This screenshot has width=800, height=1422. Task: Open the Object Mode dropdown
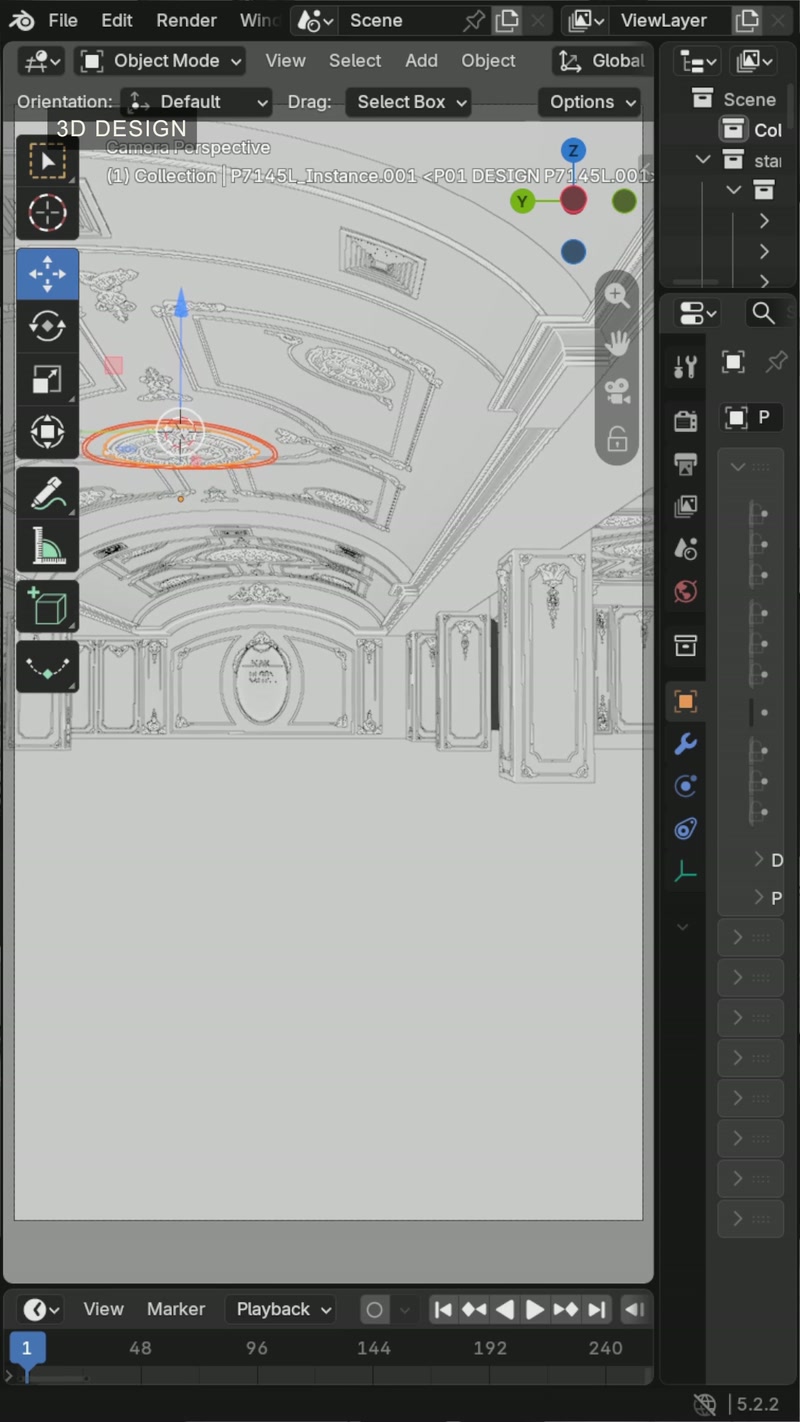161,61
